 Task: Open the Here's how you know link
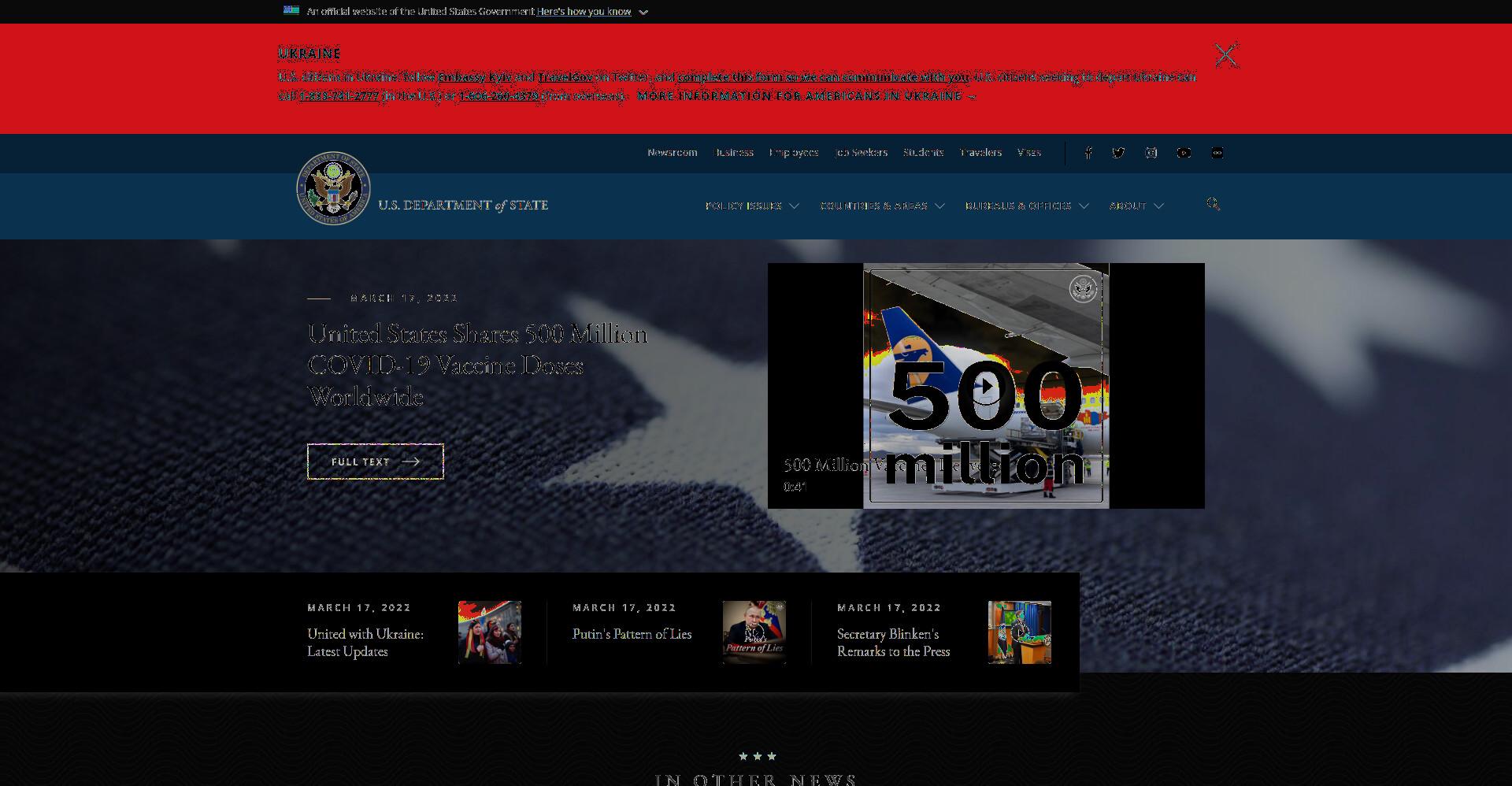tap(584, 12)
